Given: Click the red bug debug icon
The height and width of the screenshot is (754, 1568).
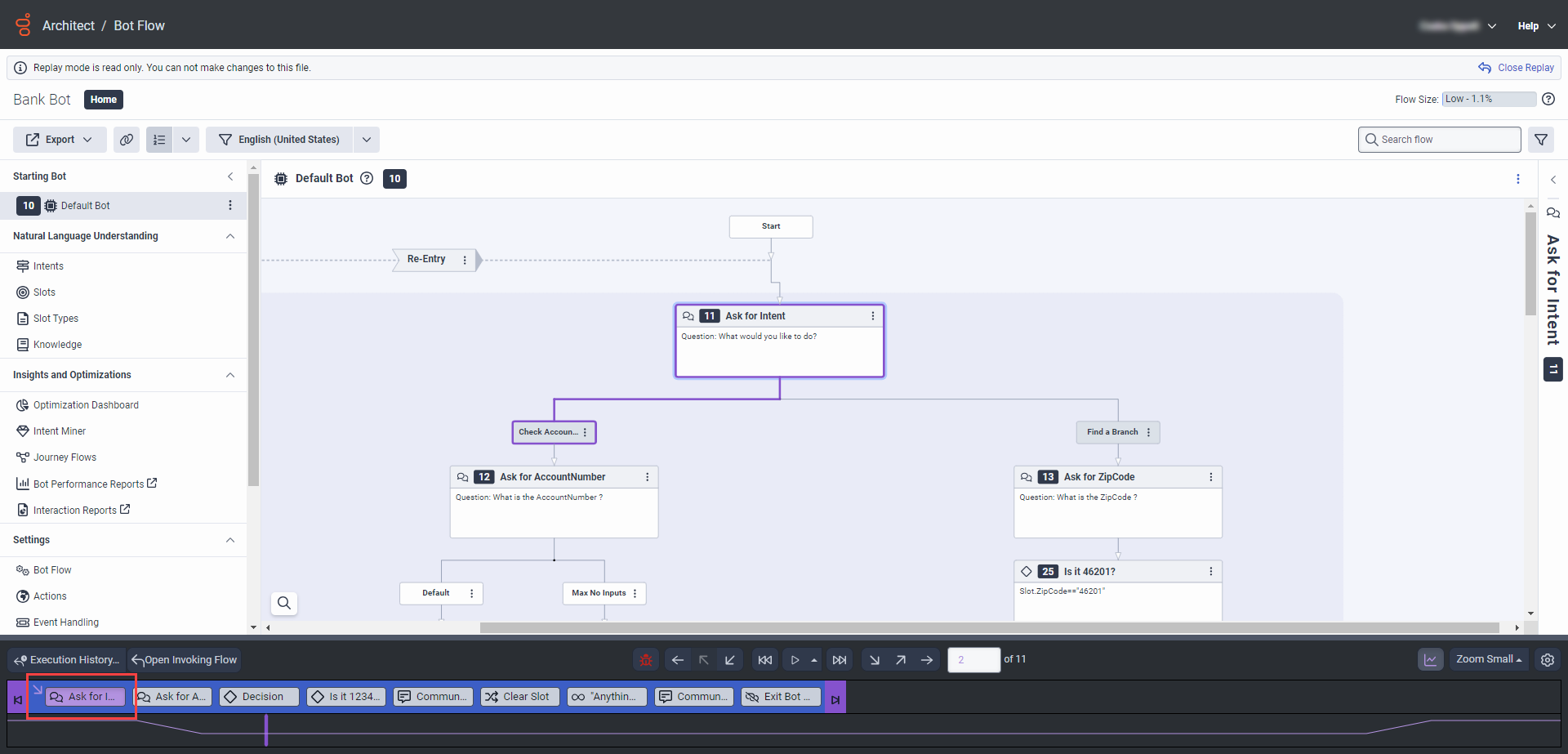Looking at the screenshot, I should click(x=646, y=660).
